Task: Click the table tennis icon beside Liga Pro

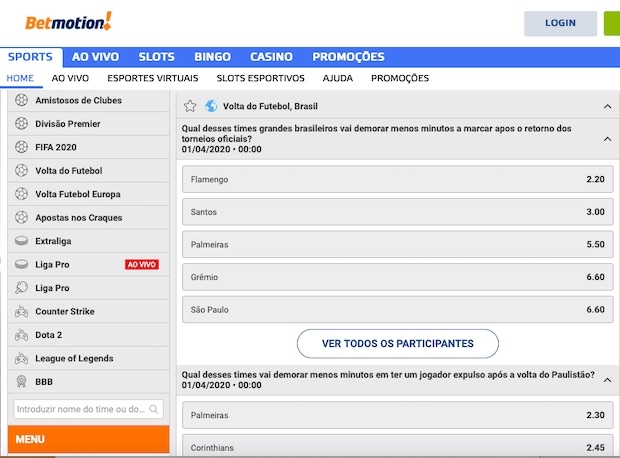Action: pyautogui.click(x=22, y=288)
